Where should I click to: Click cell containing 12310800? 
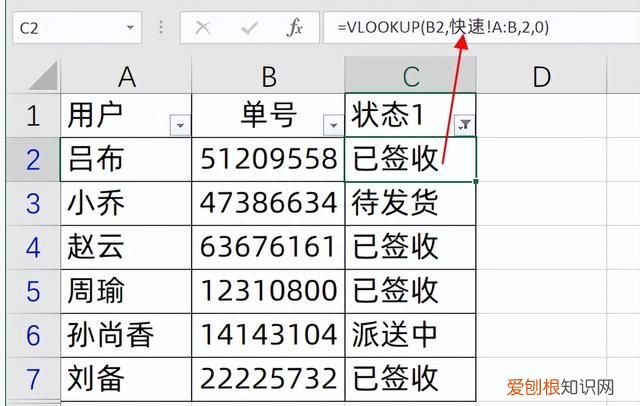[268, 291]
